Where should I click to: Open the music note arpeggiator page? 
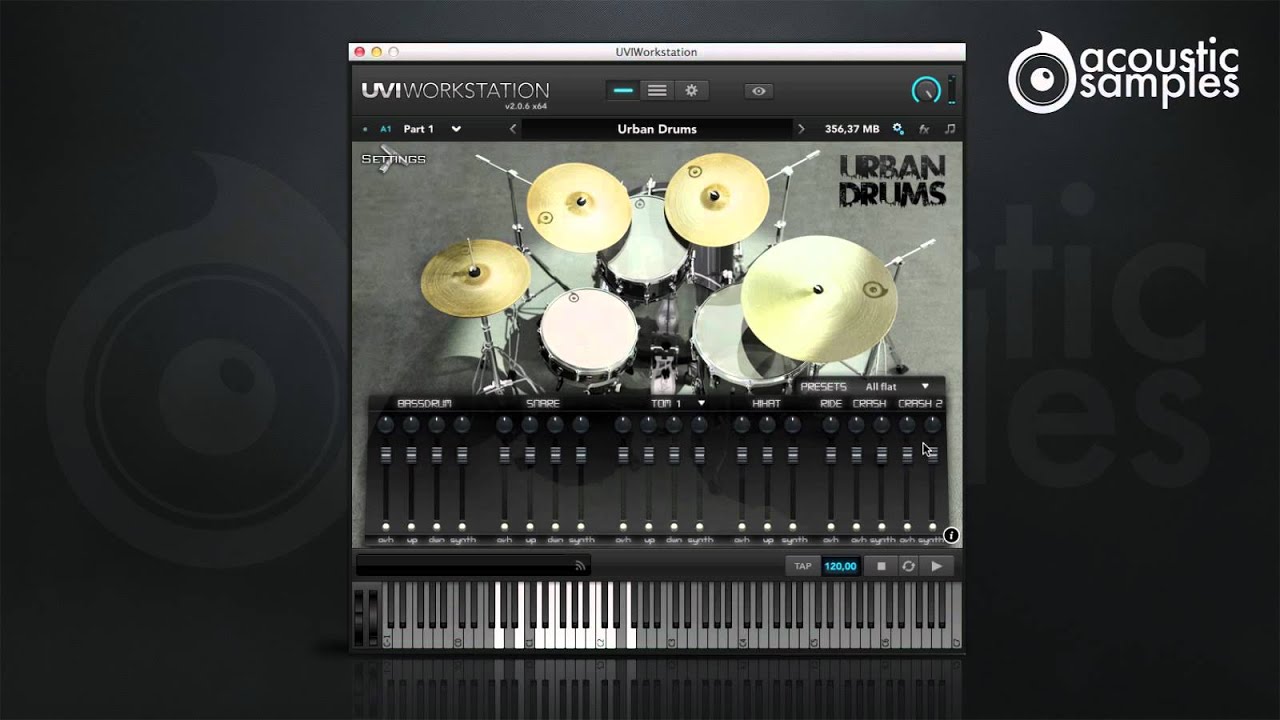[x=950, y=129]
